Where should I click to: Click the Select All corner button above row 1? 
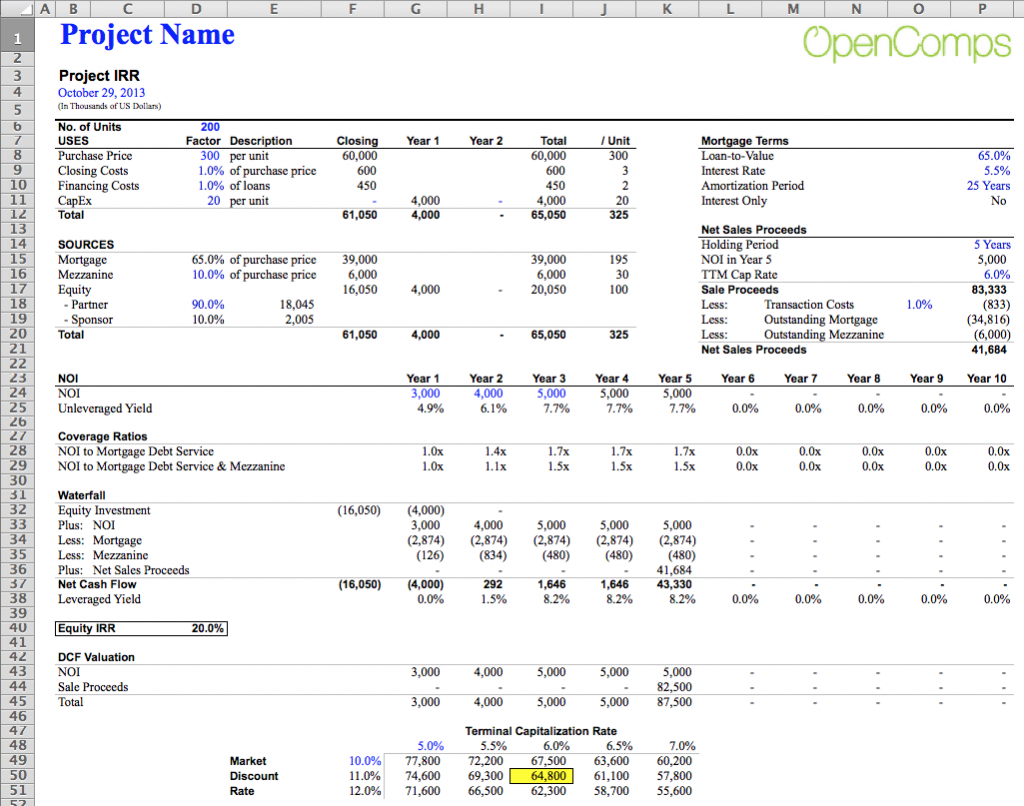[x=19, y=8]
